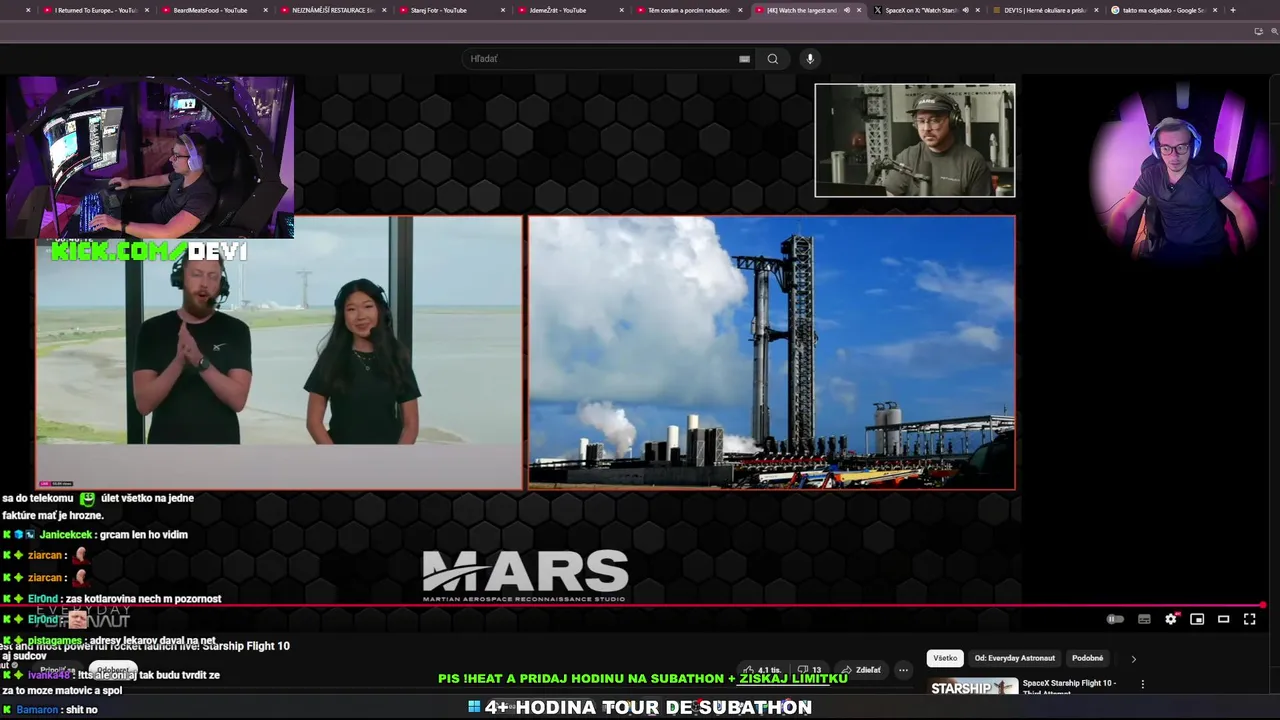
Task: Click the 'Zdieľať' share button
Action: 862,670
